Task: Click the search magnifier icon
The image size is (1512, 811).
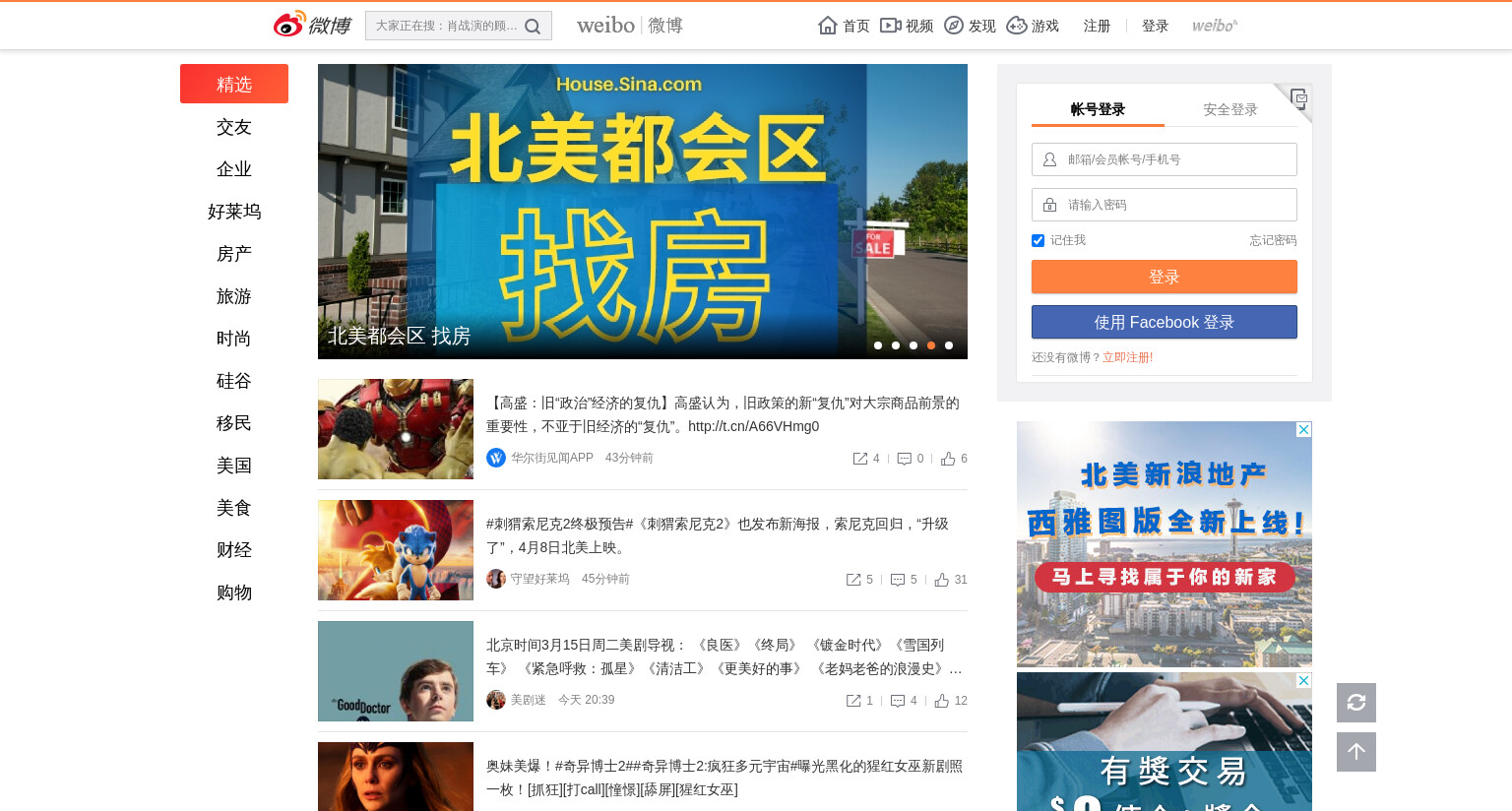Action: [533, 27]
